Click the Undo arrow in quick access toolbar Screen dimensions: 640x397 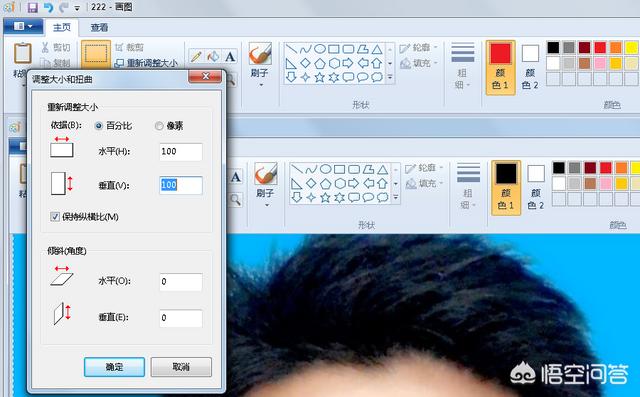(49, 7)
